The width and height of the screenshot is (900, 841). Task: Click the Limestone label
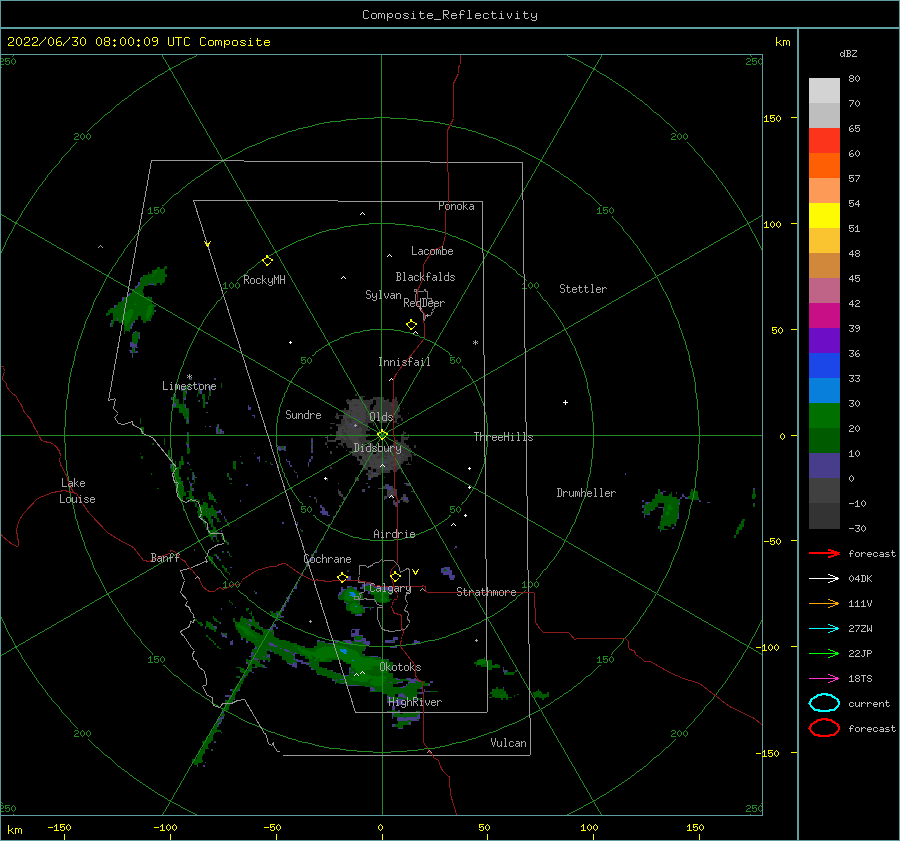click(x=189, y=386)
